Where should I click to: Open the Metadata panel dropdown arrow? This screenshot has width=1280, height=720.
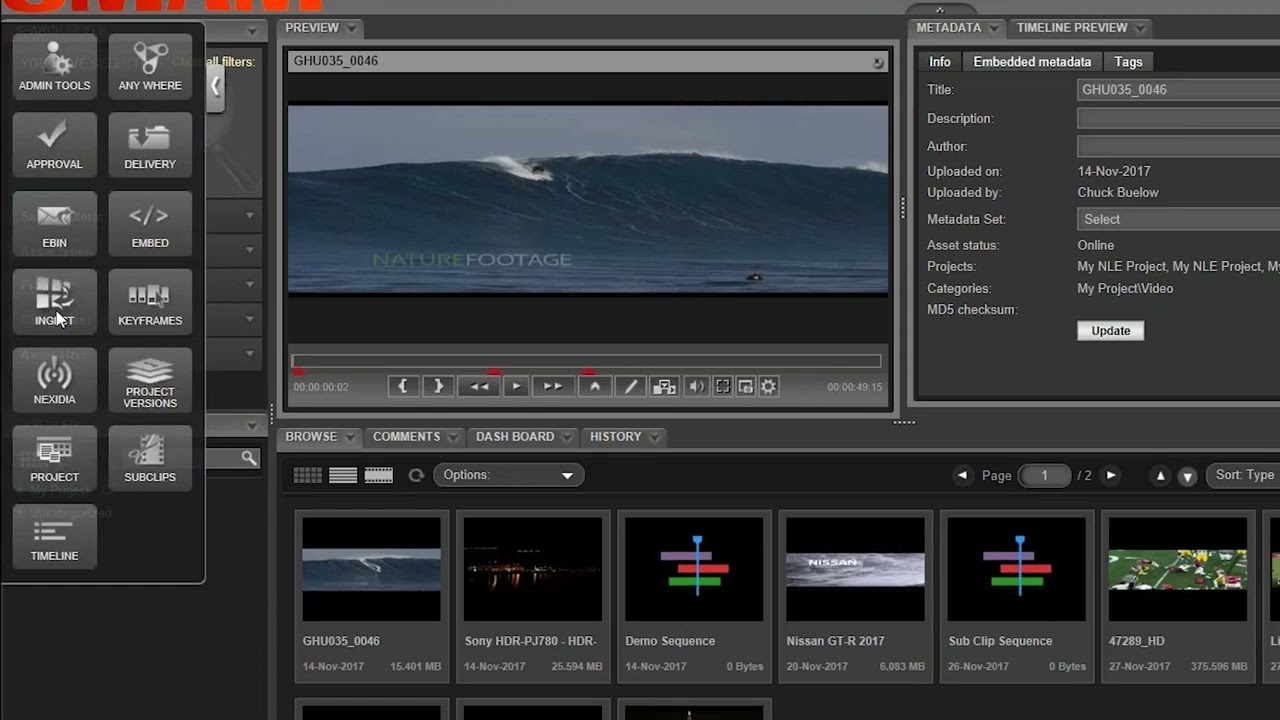[x=993, y=28]
